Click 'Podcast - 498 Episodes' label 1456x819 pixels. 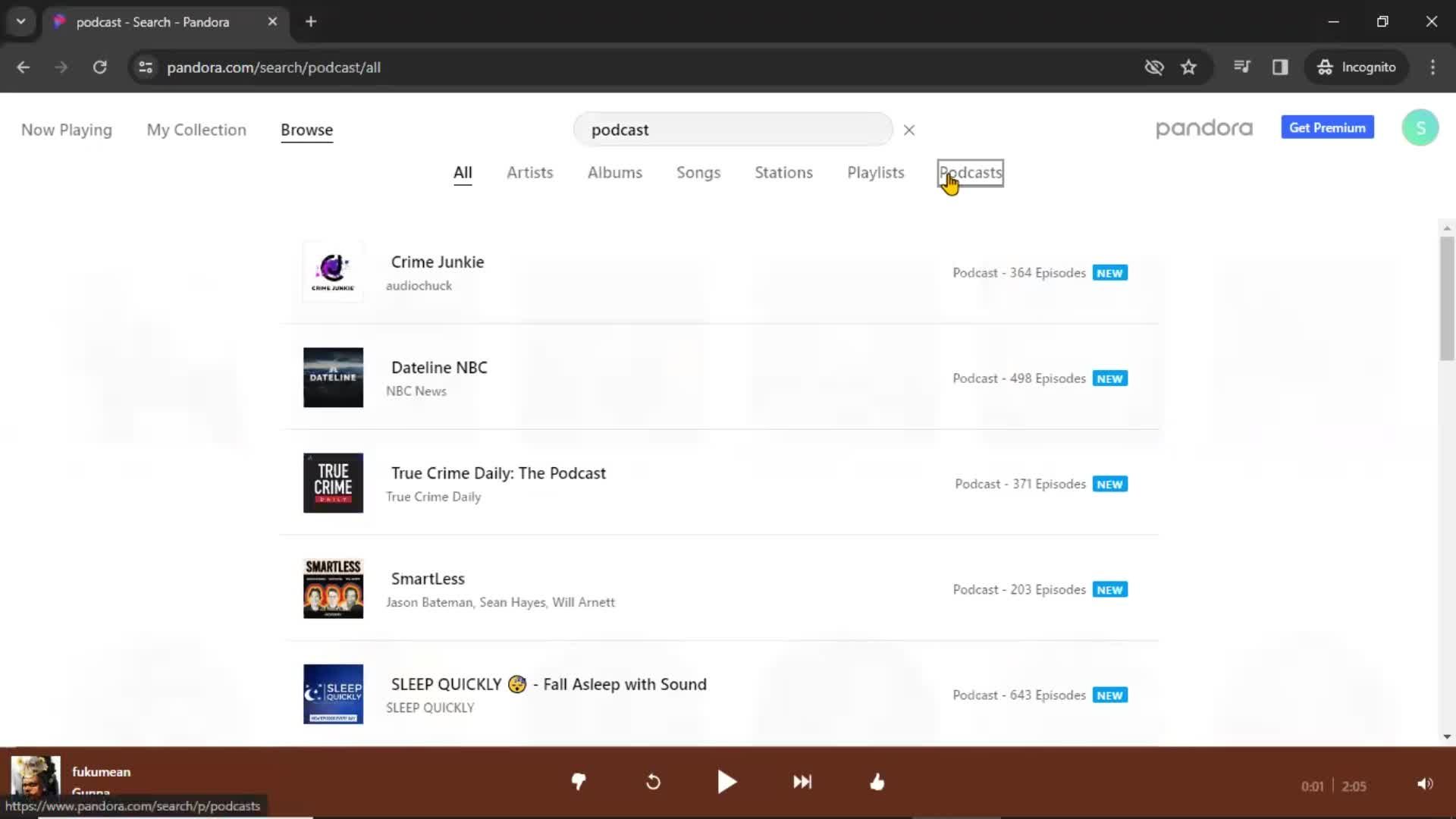click(1018, 378)
